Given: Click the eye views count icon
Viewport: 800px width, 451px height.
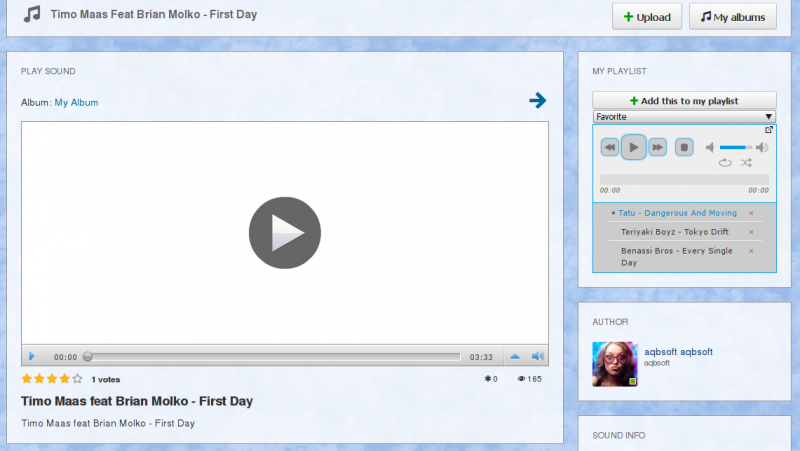Looking at the screenshot, I should tap(521, 379).
